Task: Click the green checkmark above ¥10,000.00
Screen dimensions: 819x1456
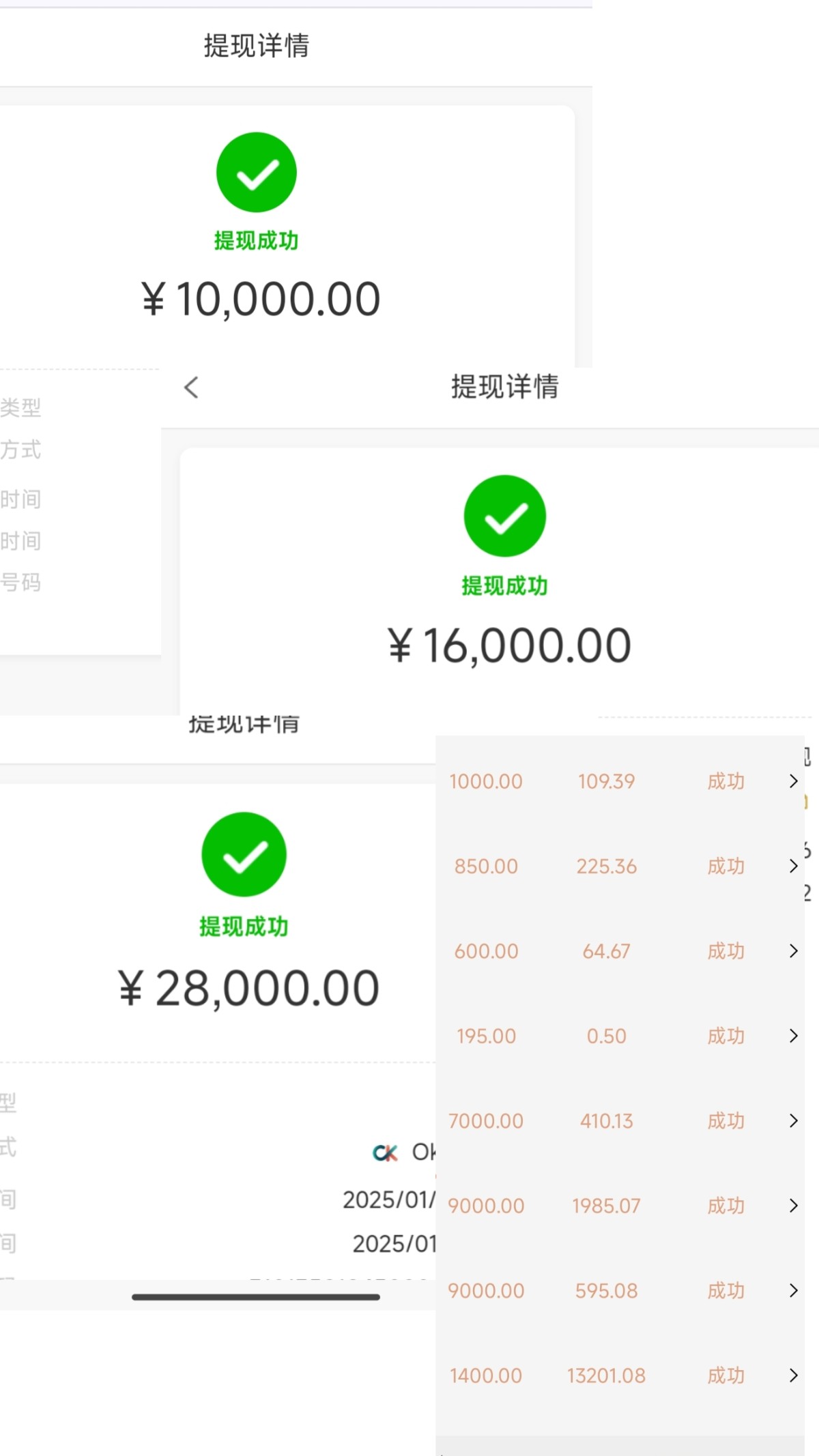Action: point(257,173)
